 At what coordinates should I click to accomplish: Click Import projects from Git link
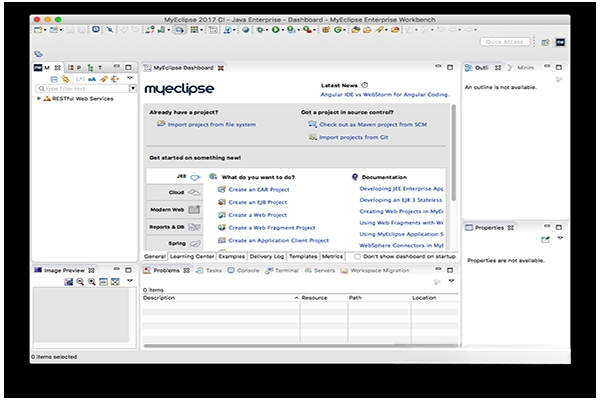click(354, 137)
